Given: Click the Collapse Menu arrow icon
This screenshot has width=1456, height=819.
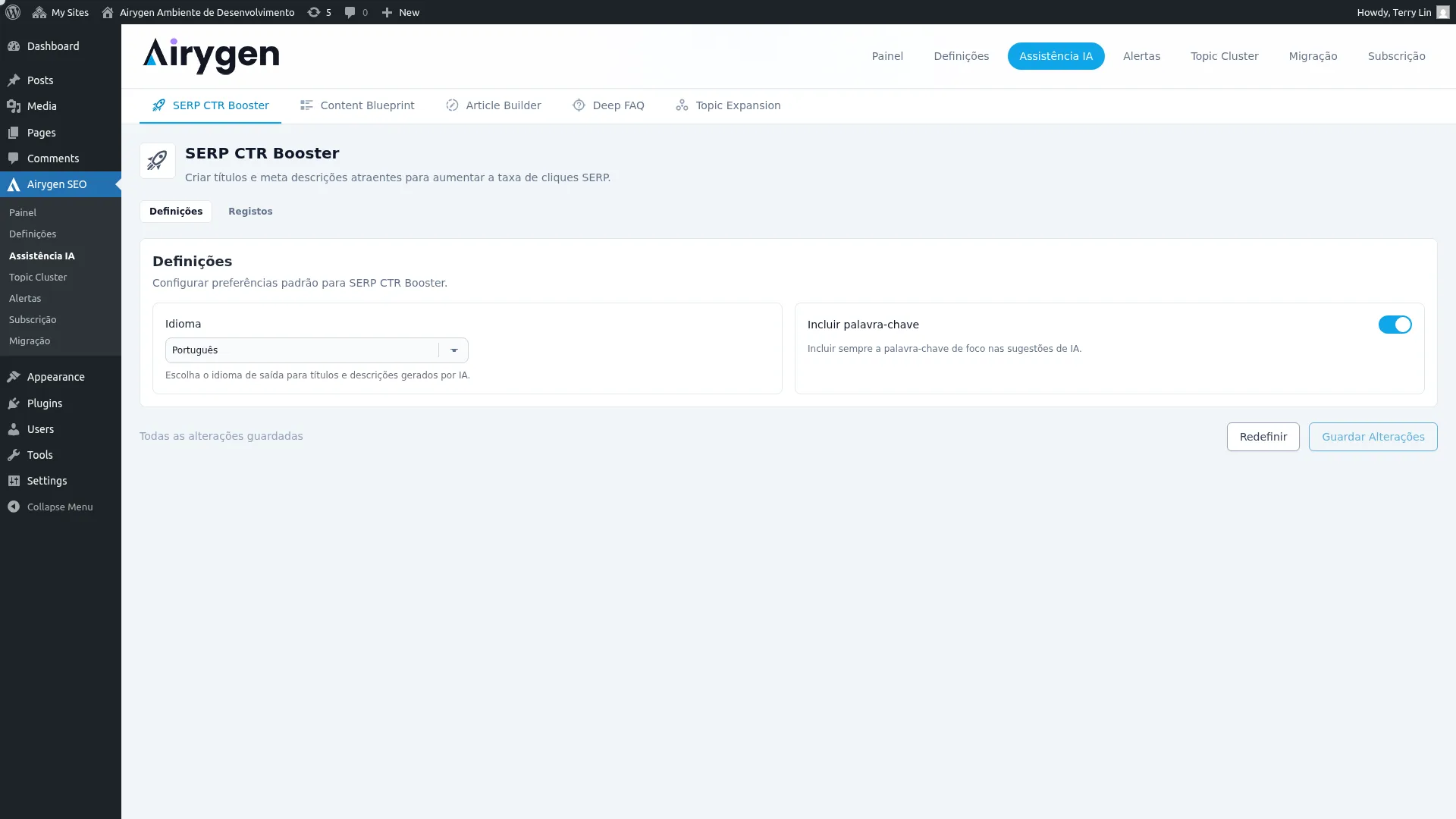Looking at the screenshot, I should coord(14,507).
